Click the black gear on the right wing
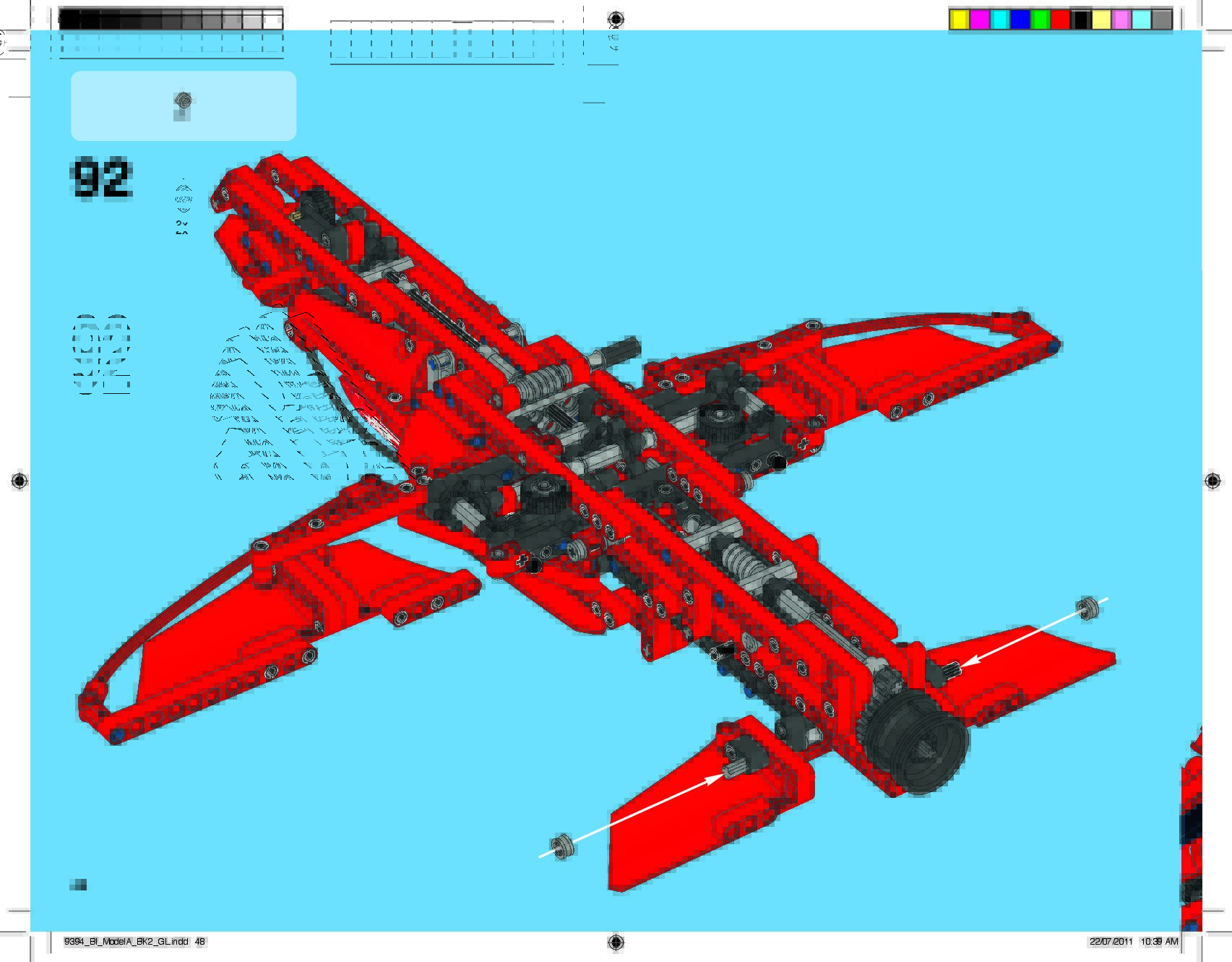Image resolution: width=1232 pixels, height=962 pixels. [719, 420]
